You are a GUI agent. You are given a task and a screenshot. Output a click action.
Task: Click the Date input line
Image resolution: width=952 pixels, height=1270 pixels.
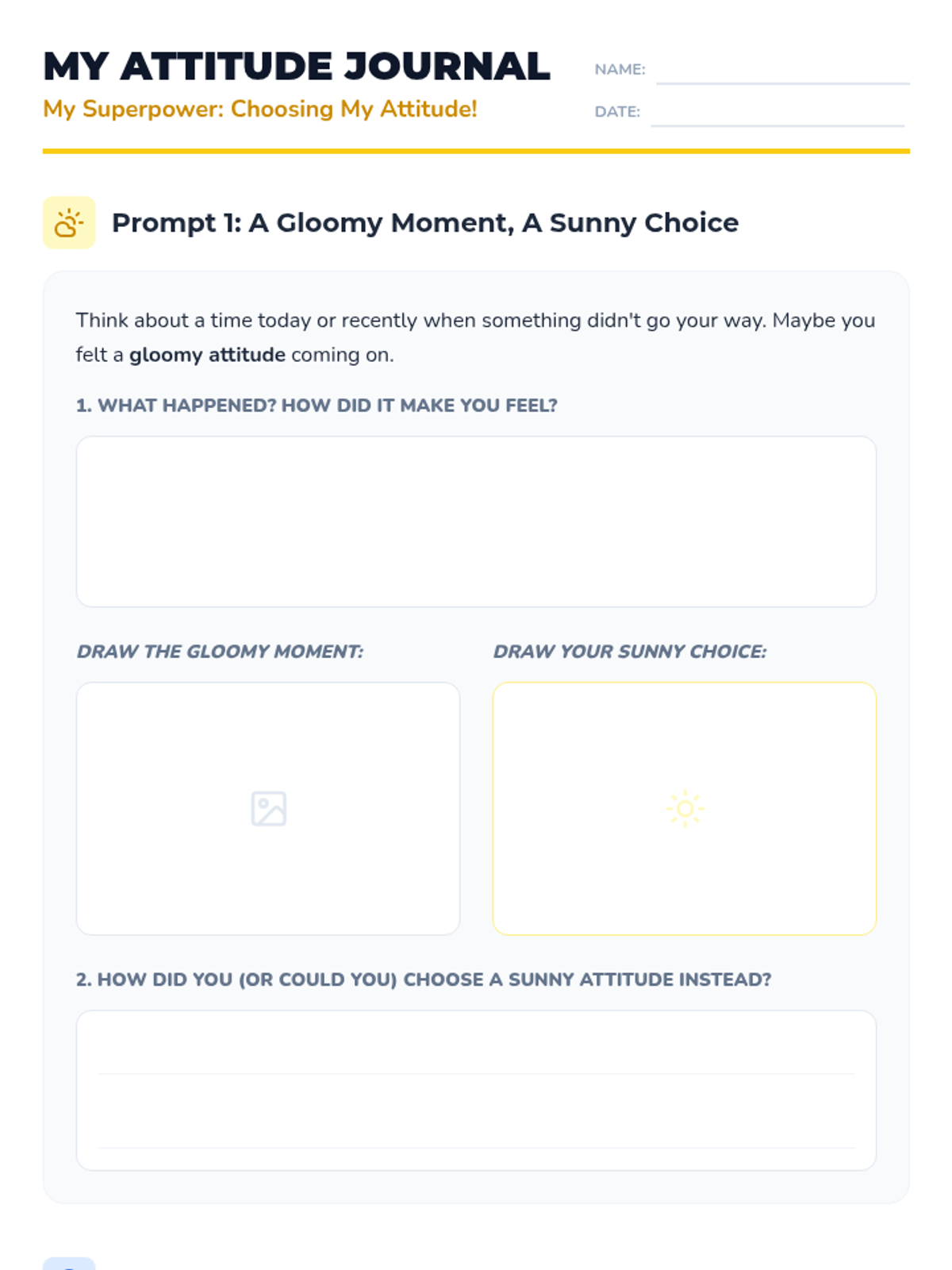click(777, 114)
